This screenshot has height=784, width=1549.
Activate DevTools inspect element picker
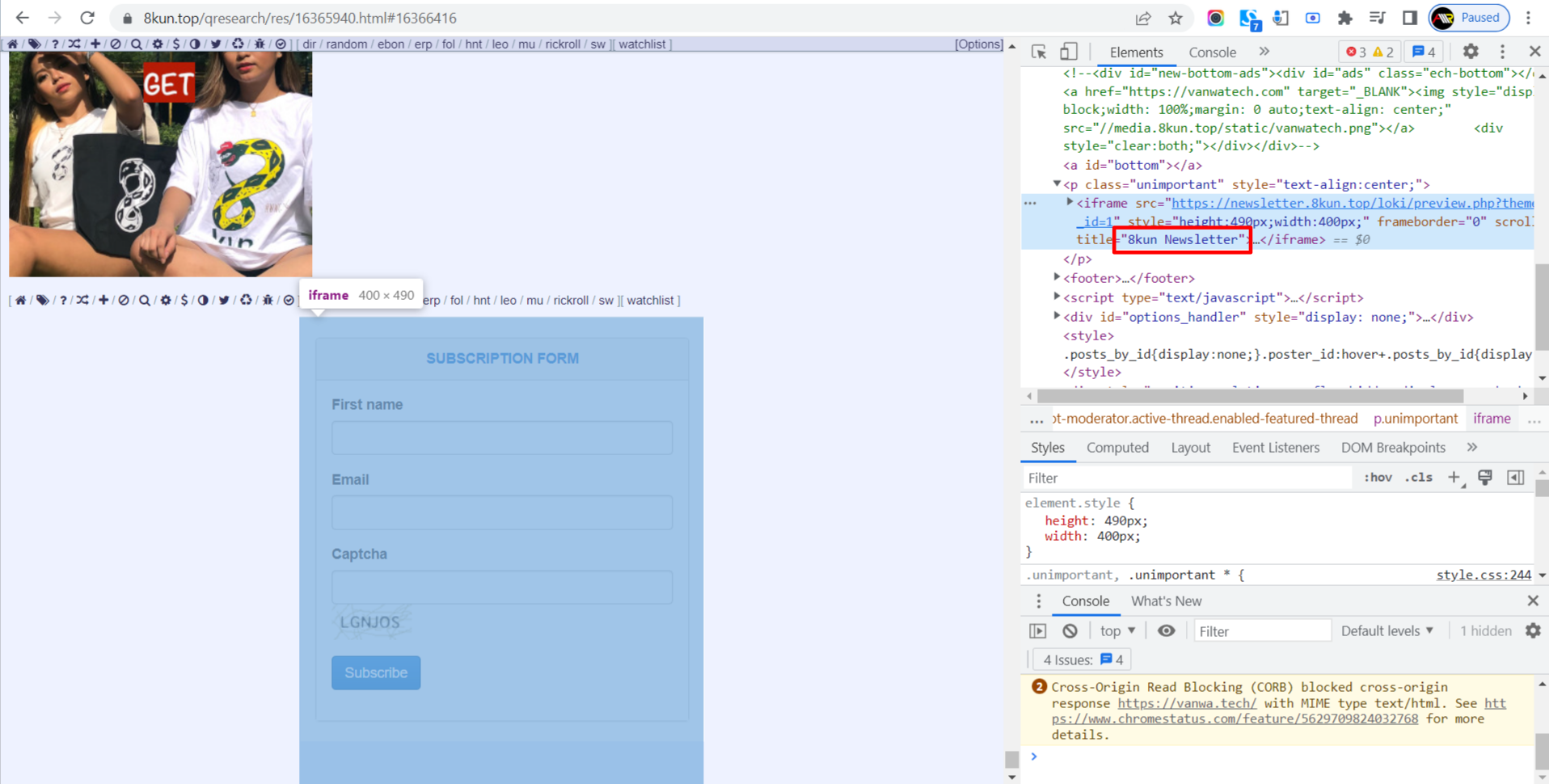pyautogui.click(x=1039, y=52)
